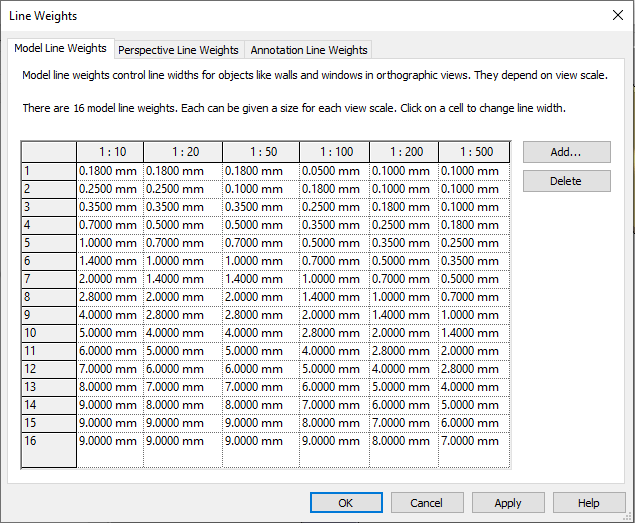Switch to Perspective Line Weights tab
The width and height of the screenshot is (635, 523).
point(178,50)
